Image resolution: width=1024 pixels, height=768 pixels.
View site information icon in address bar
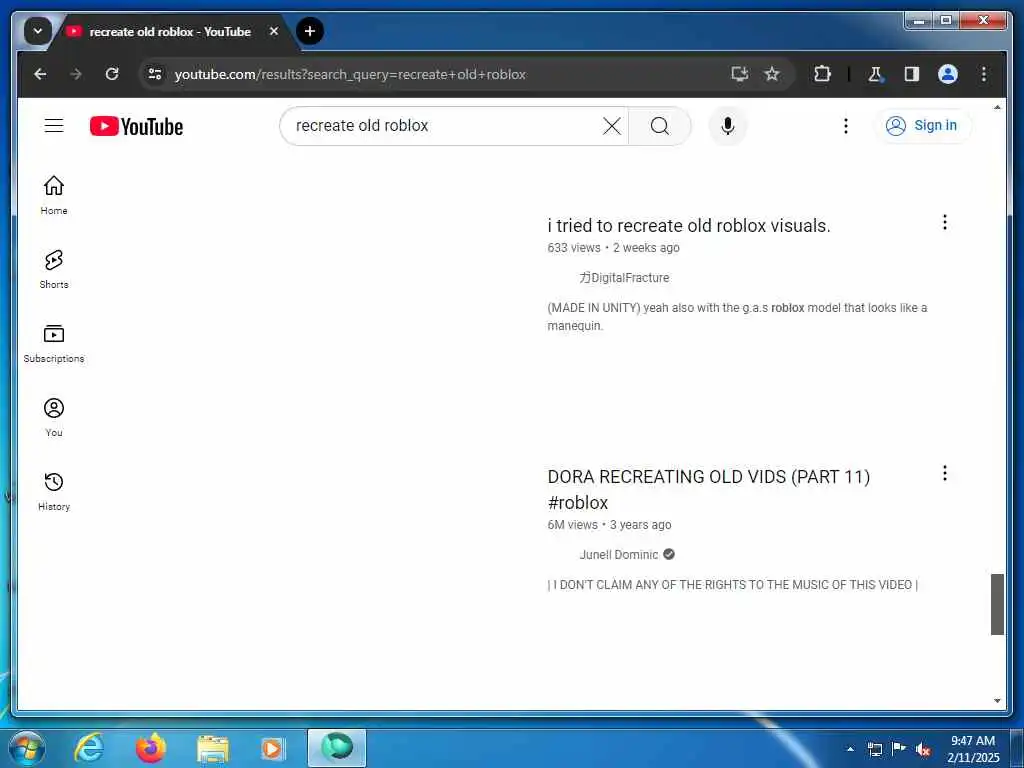tap(155, 74)
